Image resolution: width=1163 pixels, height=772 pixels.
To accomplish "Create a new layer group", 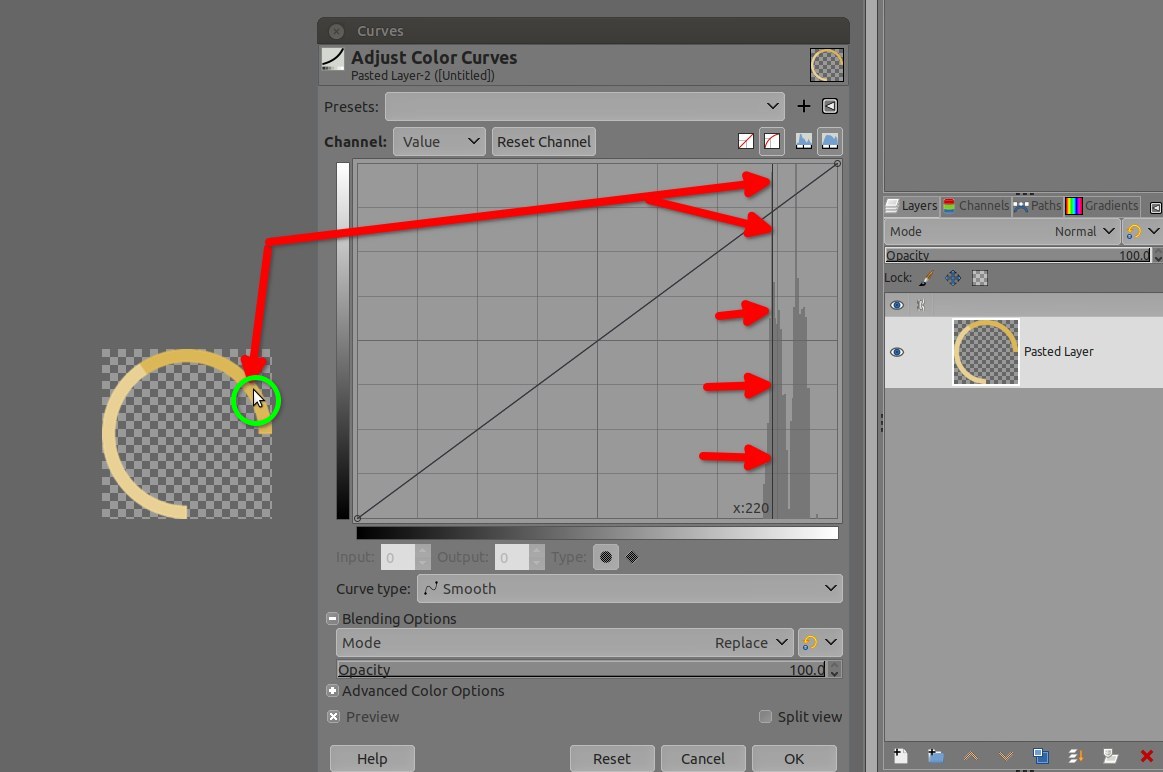I will tap(935, 756).
